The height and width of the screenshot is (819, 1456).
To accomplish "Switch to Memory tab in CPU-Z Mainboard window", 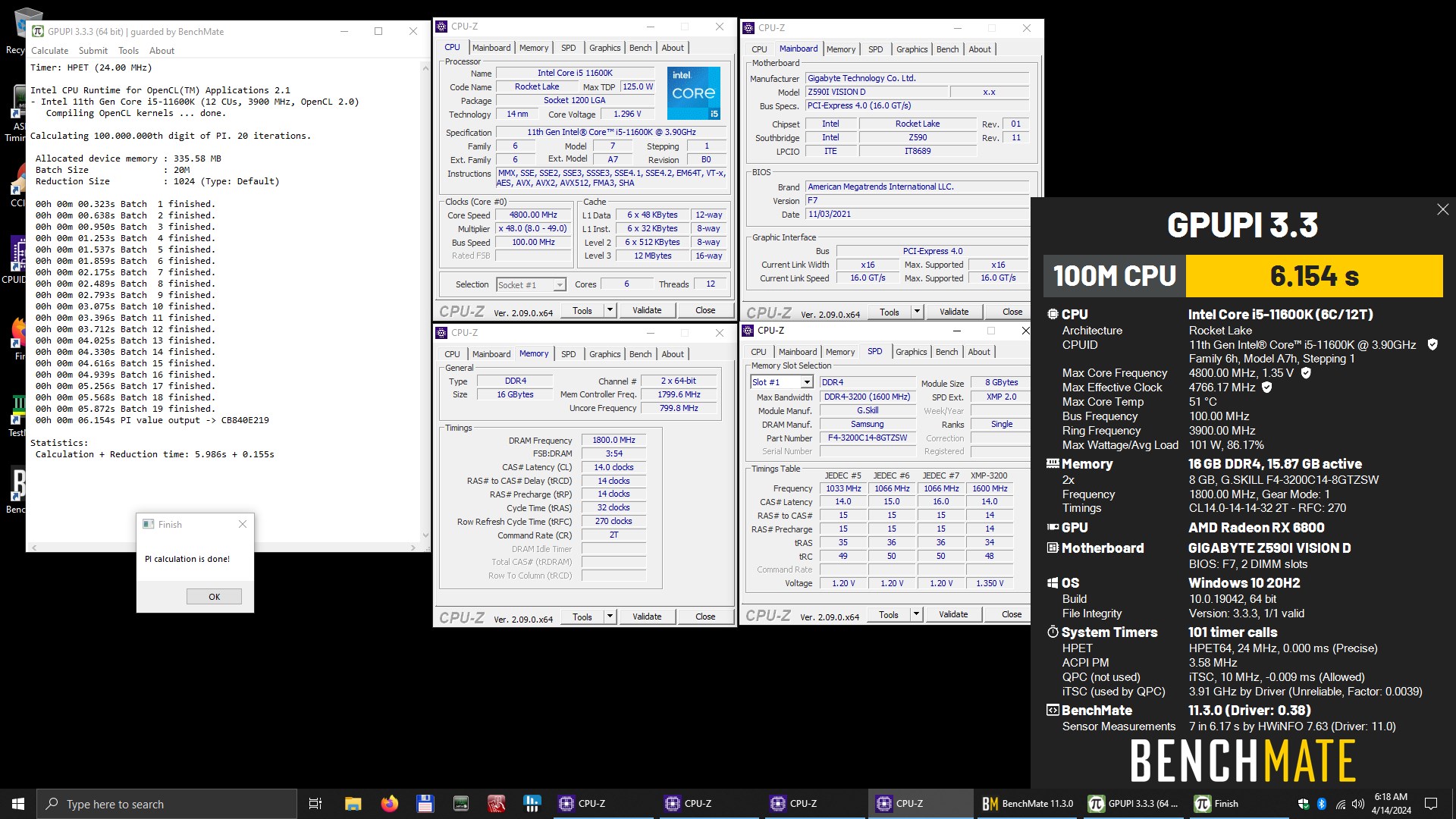I will pos(841,49).
